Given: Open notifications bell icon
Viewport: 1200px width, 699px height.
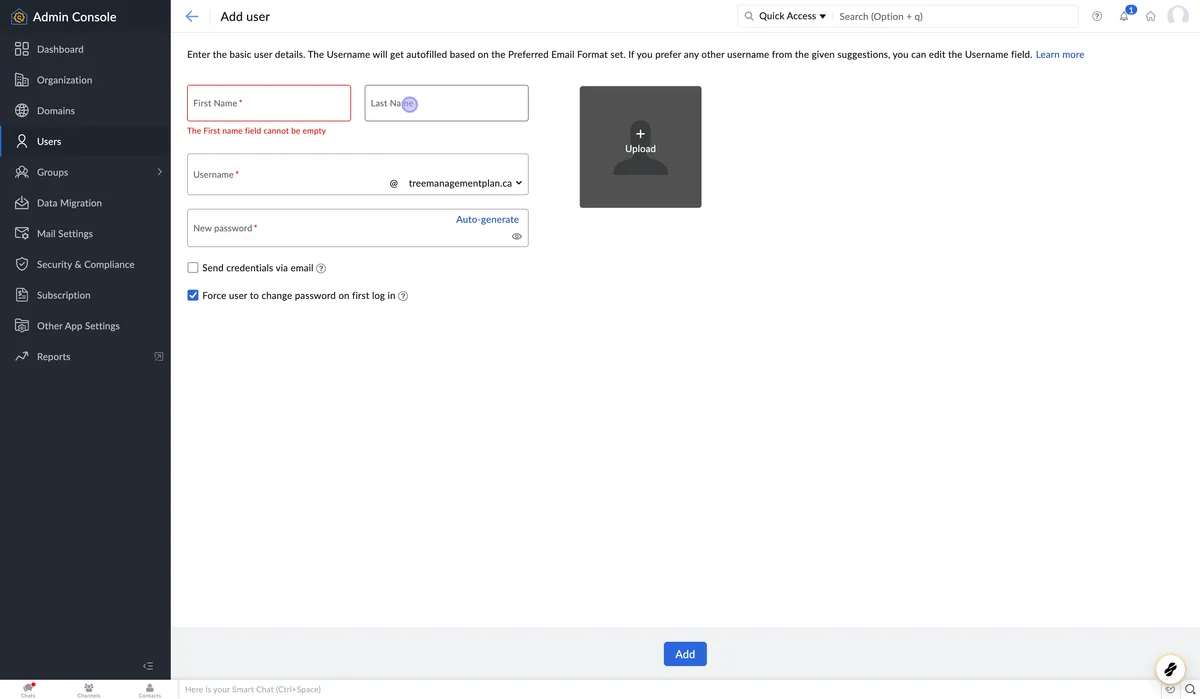Looking at the screenshot, I should [1124, 17].
